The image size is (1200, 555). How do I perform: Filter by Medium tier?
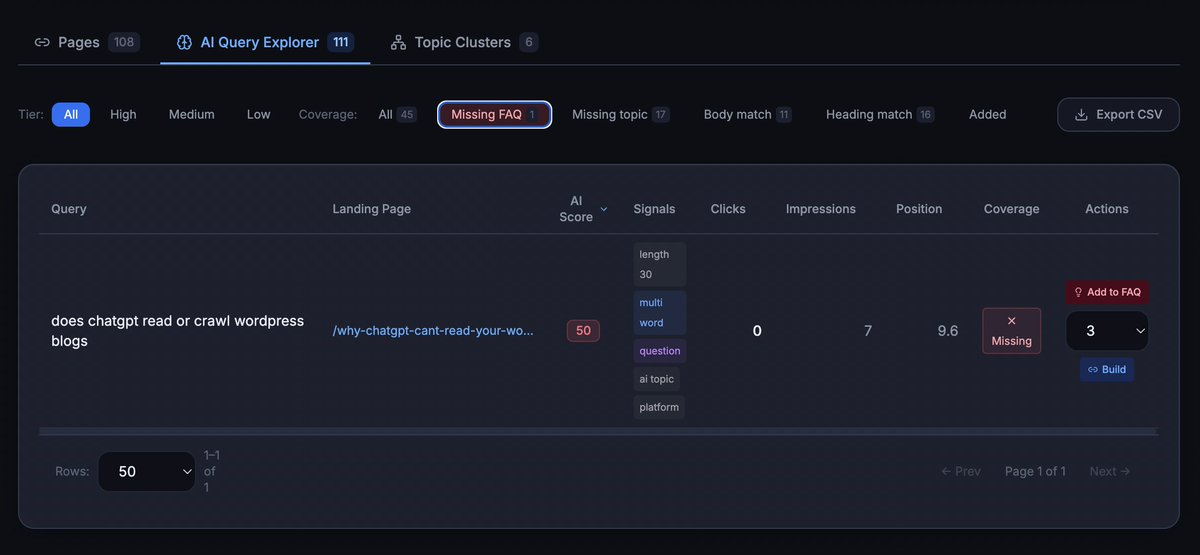191,114
